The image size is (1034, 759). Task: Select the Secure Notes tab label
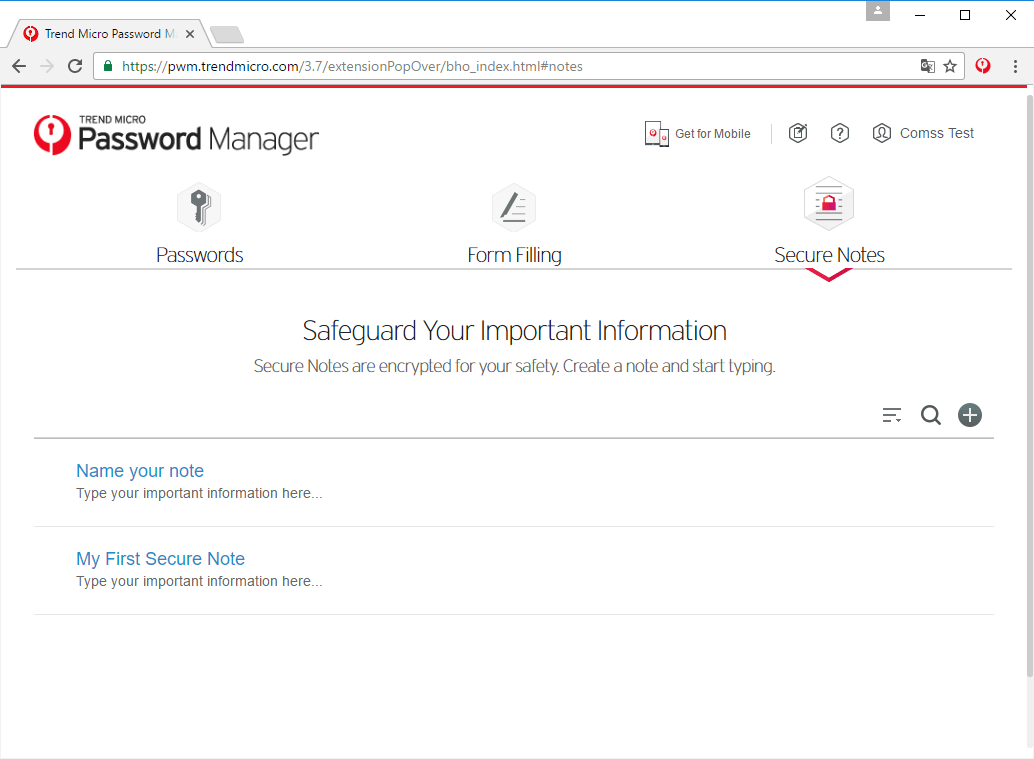829,255
